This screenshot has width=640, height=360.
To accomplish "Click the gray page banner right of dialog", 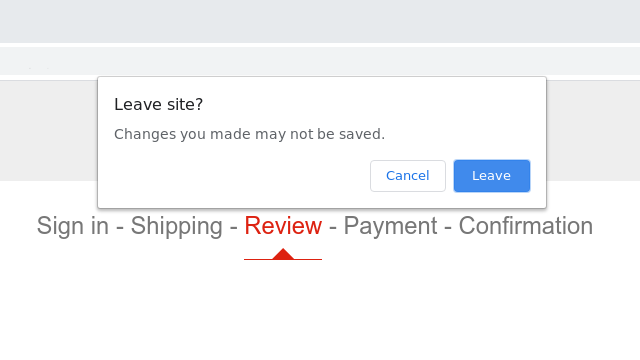I will coord(593,131).
